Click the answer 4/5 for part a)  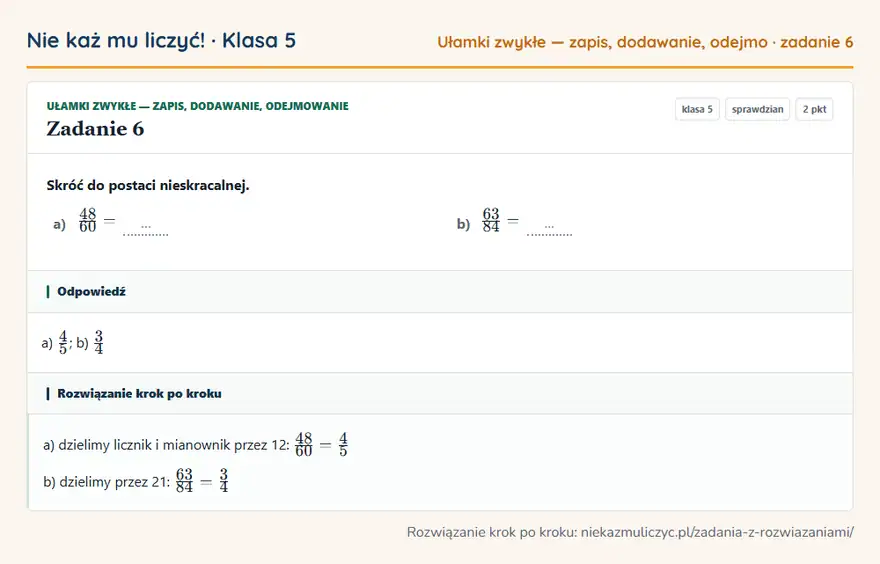[63, 342]
